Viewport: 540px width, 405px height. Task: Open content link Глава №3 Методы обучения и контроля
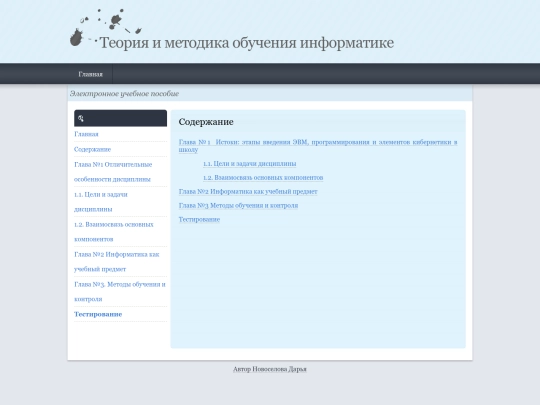coord(238,205)
